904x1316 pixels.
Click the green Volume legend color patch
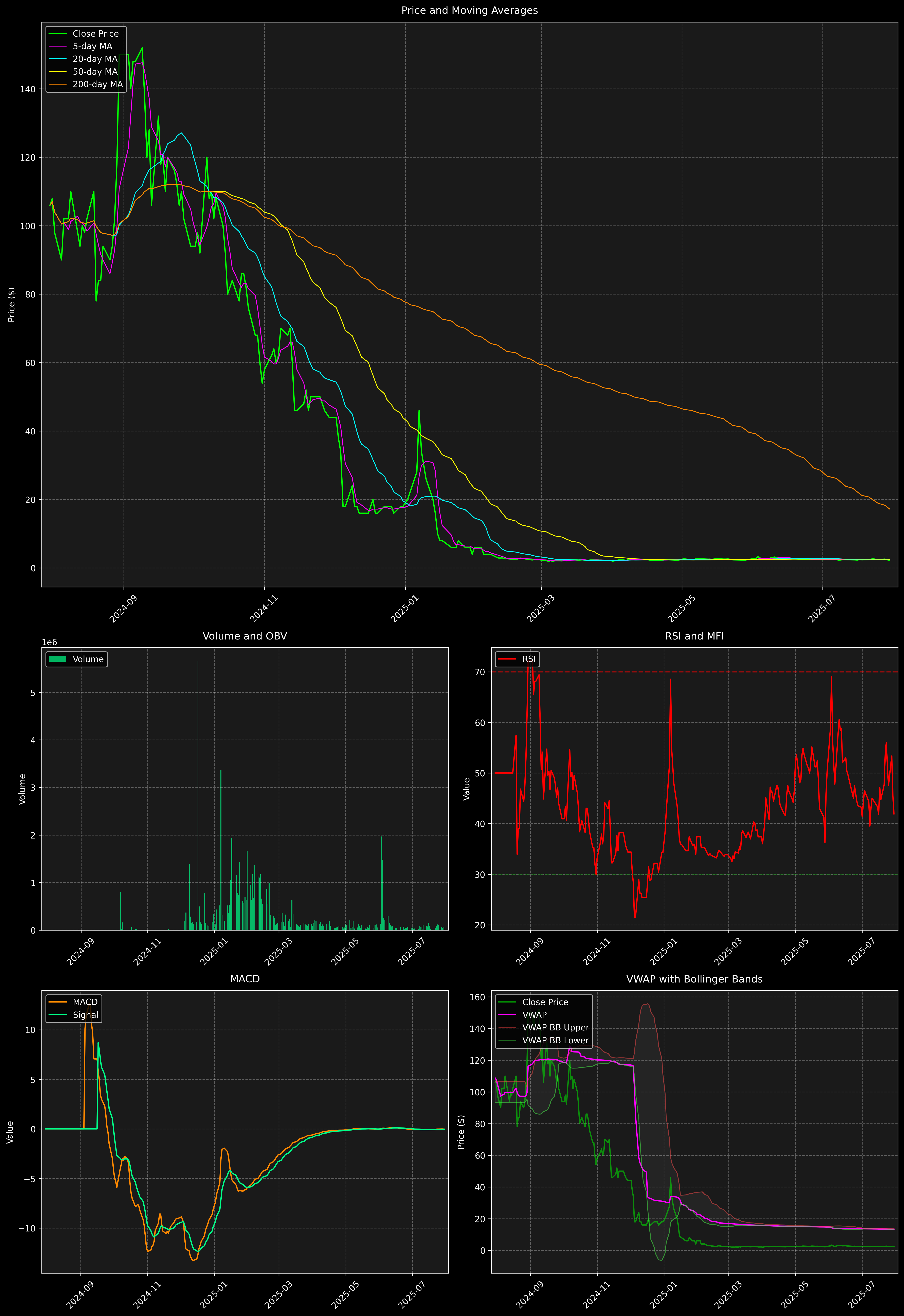(x=58, y=659)
